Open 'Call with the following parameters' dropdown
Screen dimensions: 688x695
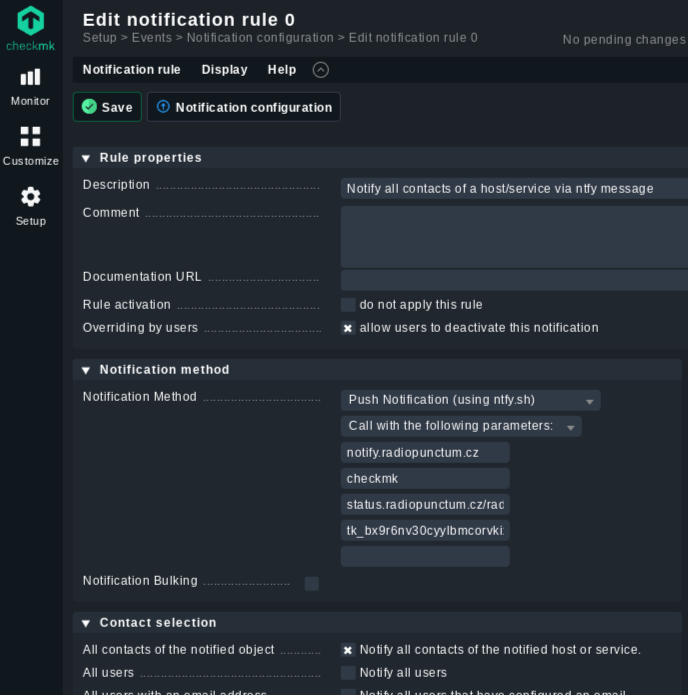(460, 426)
